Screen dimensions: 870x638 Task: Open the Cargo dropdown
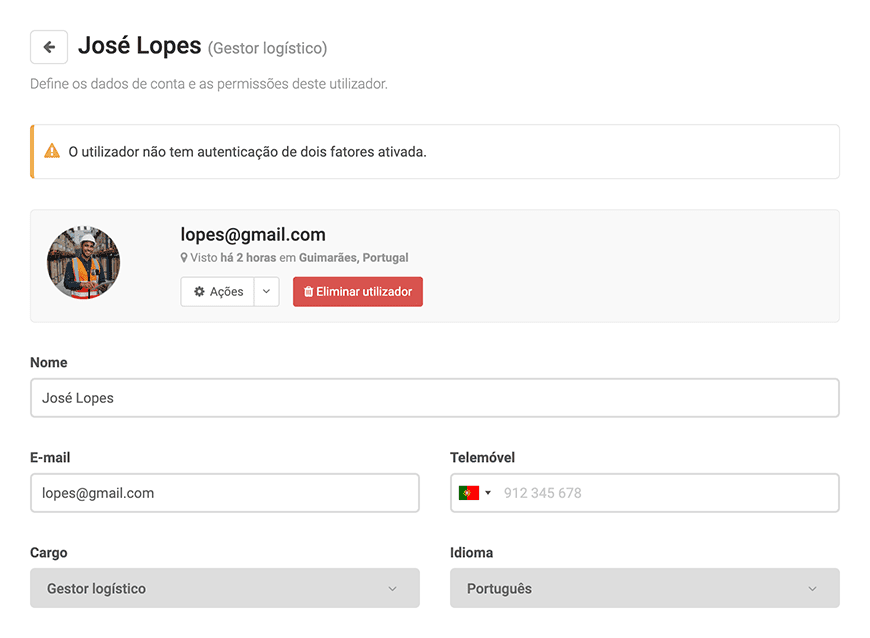pos(225,588)
